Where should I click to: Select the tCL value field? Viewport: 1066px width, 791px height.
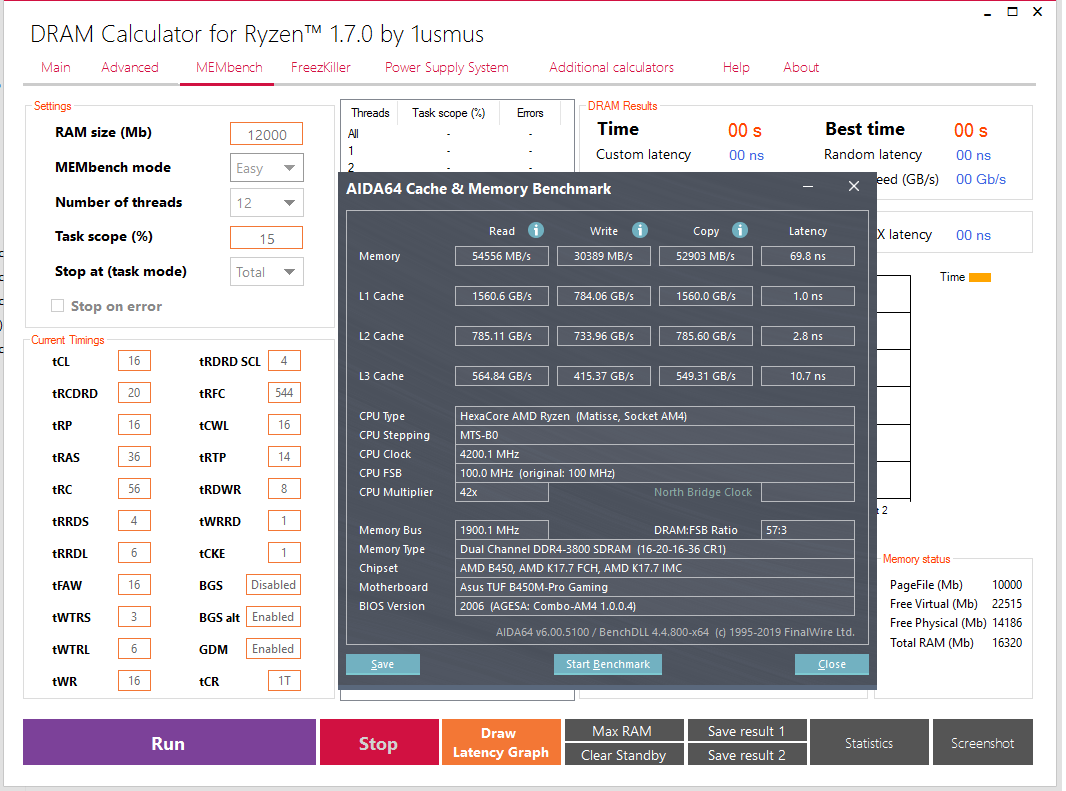(x=134, y=360)
